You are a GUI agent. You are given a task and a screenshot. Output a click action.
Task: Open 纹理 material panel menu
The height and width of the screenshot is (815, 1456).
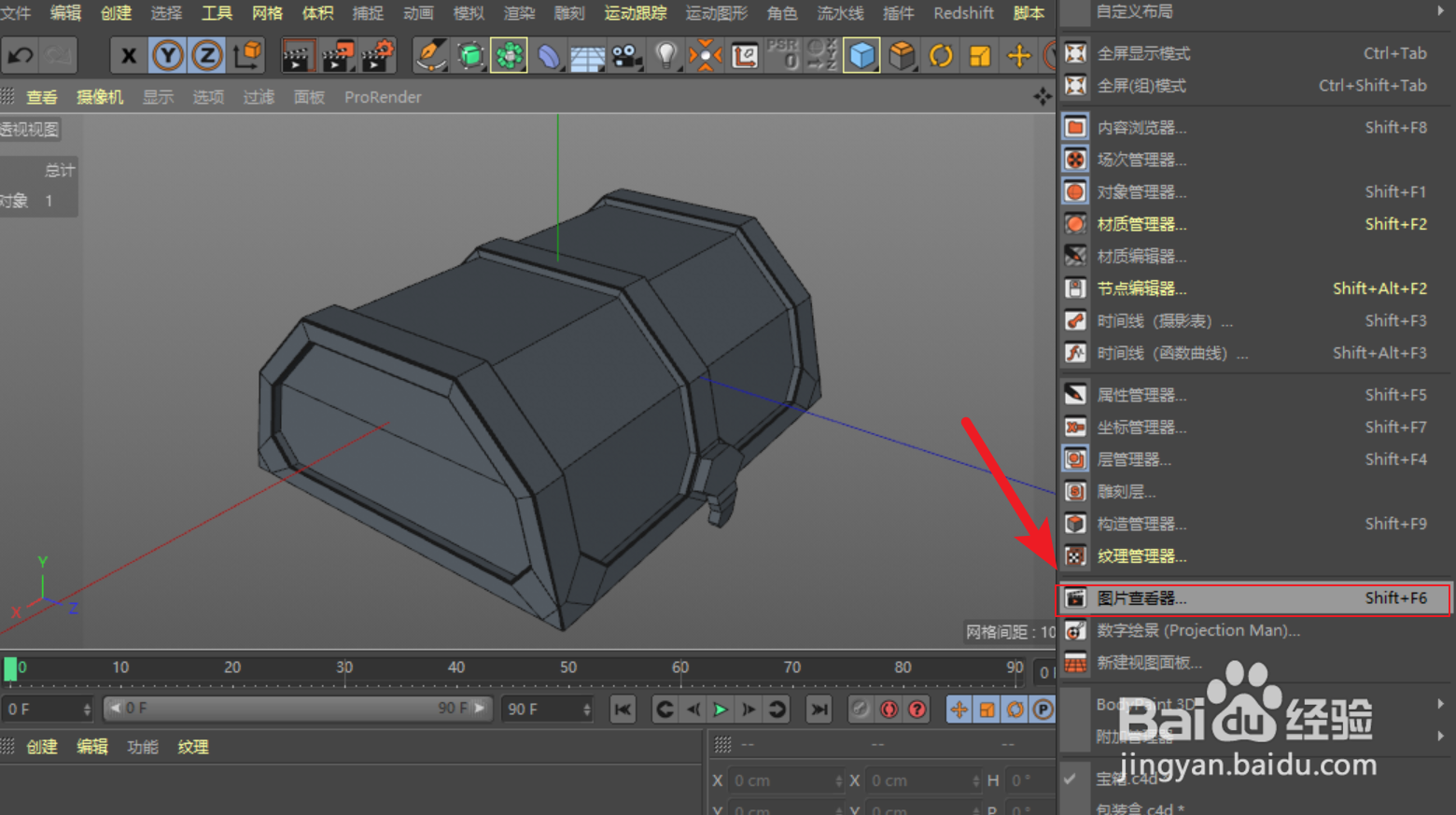(x=193, y=747)
